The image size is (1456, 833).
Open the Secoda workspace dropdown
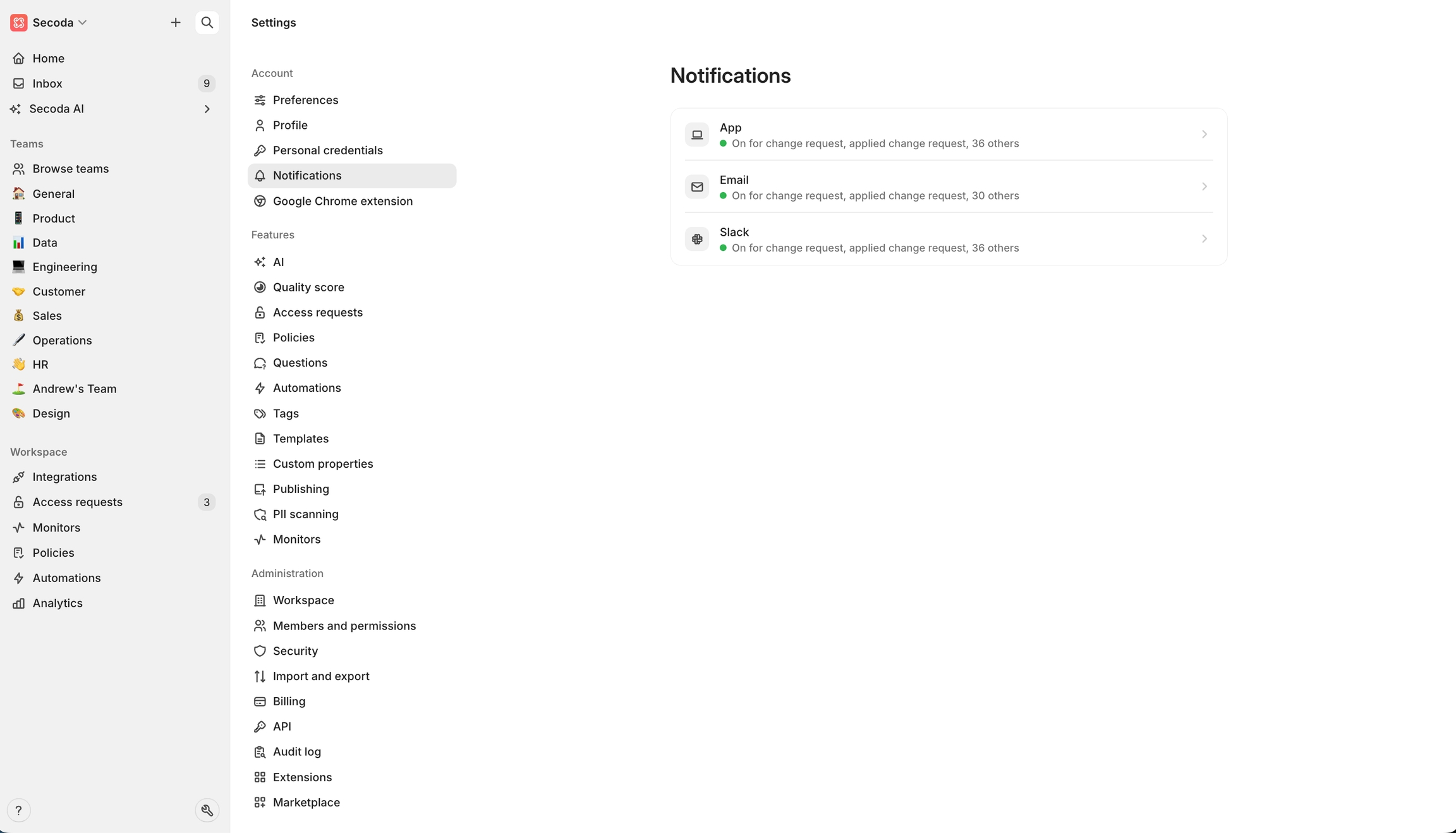[49, 23]
